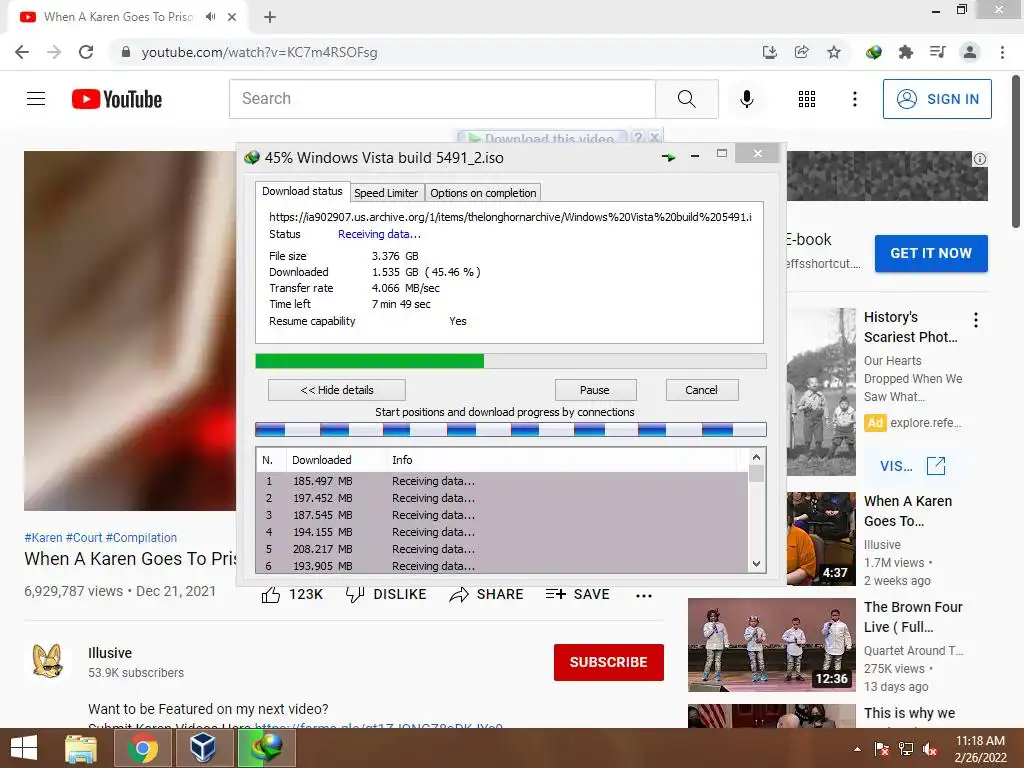Click the muted volume tray icon
Viewport: 1024px width, 768px height.
pos(930,749)
